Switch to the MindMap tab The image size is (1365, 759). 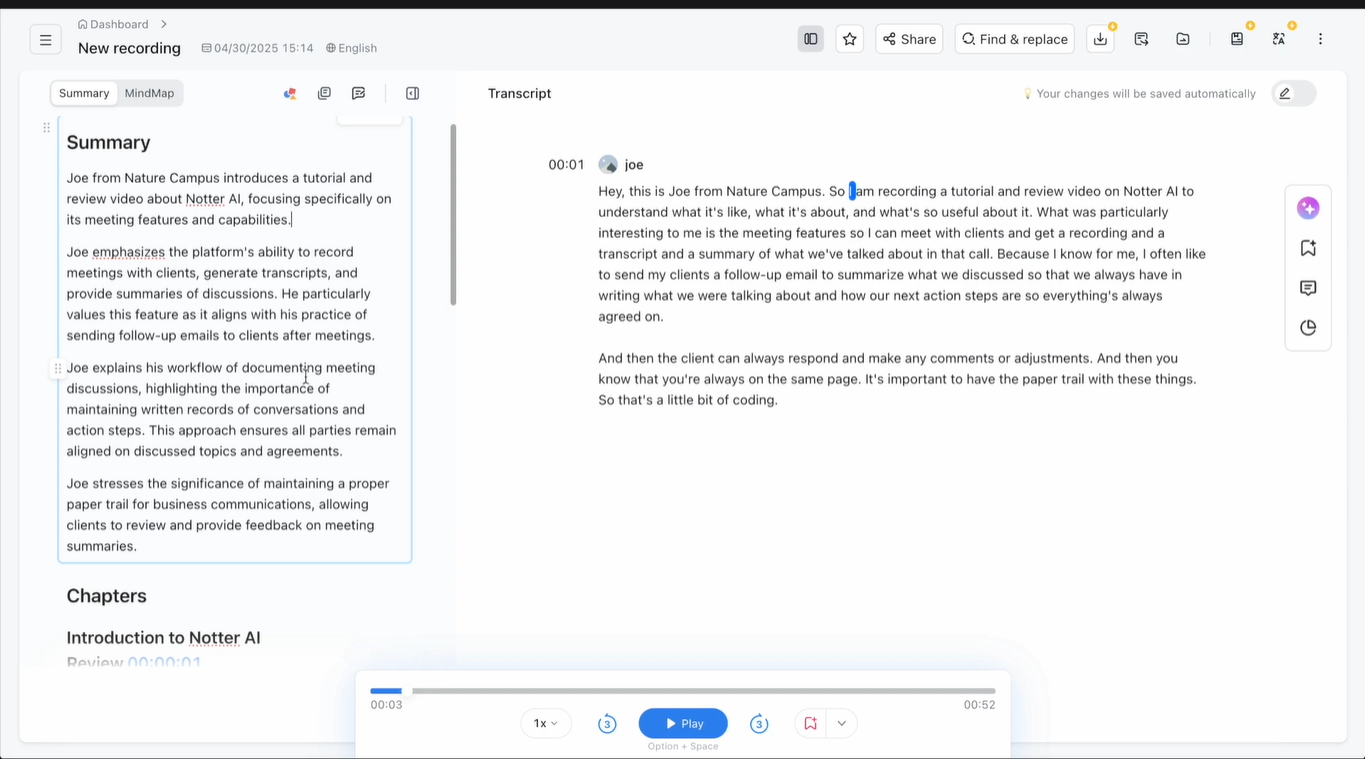[x=150, y=93]
